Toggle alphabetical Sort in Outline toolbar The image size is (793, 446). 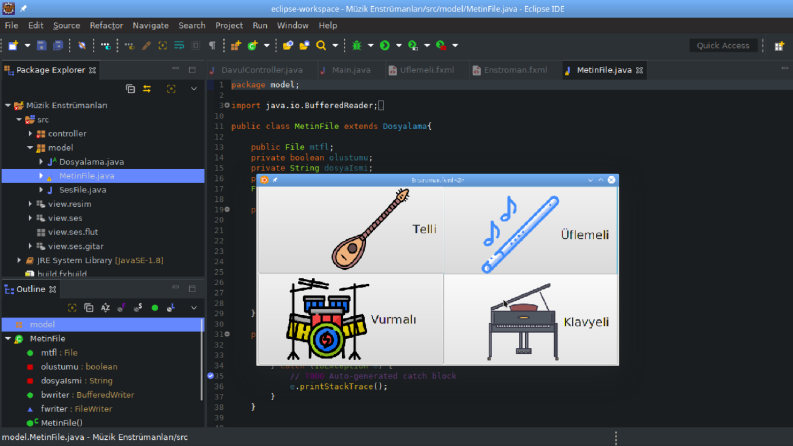(105, 307)
